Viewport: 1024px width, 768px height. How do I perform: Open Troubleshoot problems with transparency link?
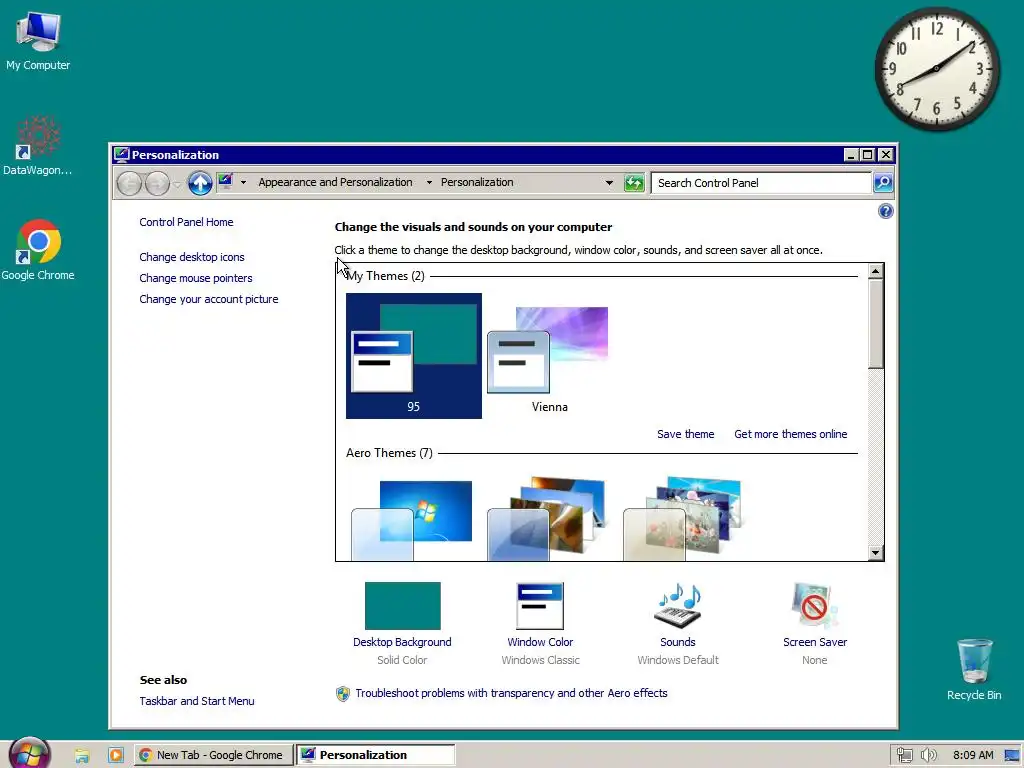point(511,693)
